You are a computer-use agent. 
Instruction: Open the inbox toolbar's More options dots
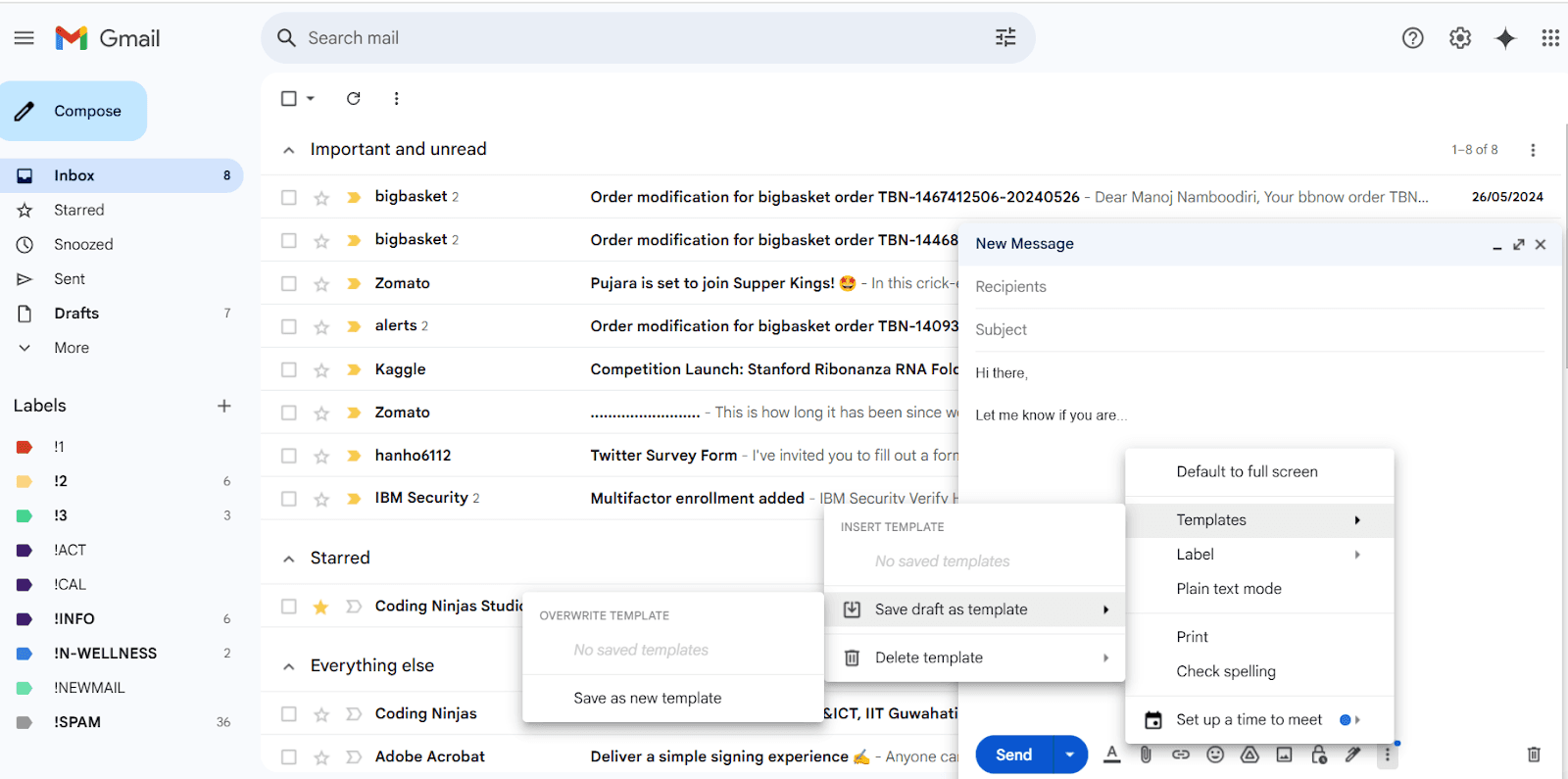[396, 98]
